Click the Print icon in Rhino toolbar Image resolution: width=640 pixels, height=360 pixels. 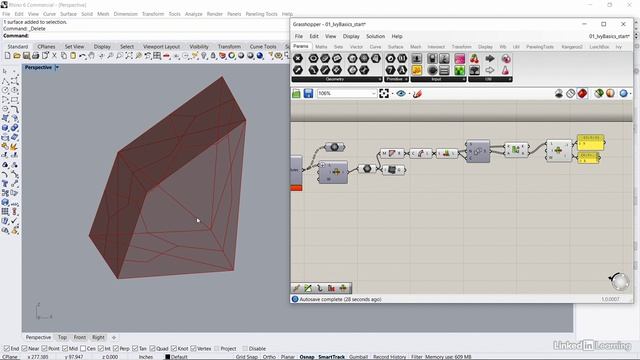36,56
